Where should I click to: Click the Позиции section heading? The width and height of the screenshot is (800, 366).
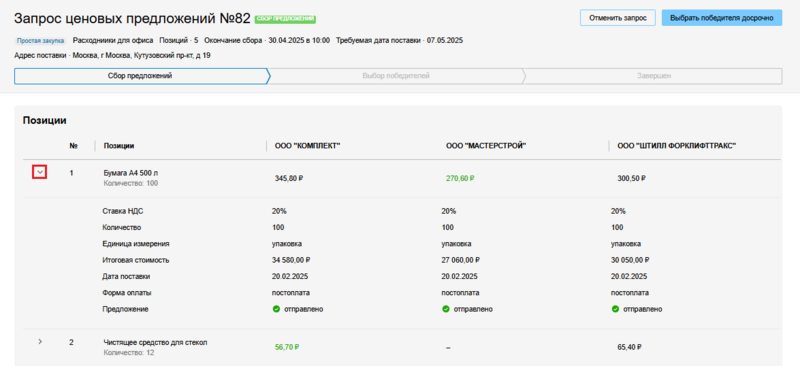click(45, 120)
